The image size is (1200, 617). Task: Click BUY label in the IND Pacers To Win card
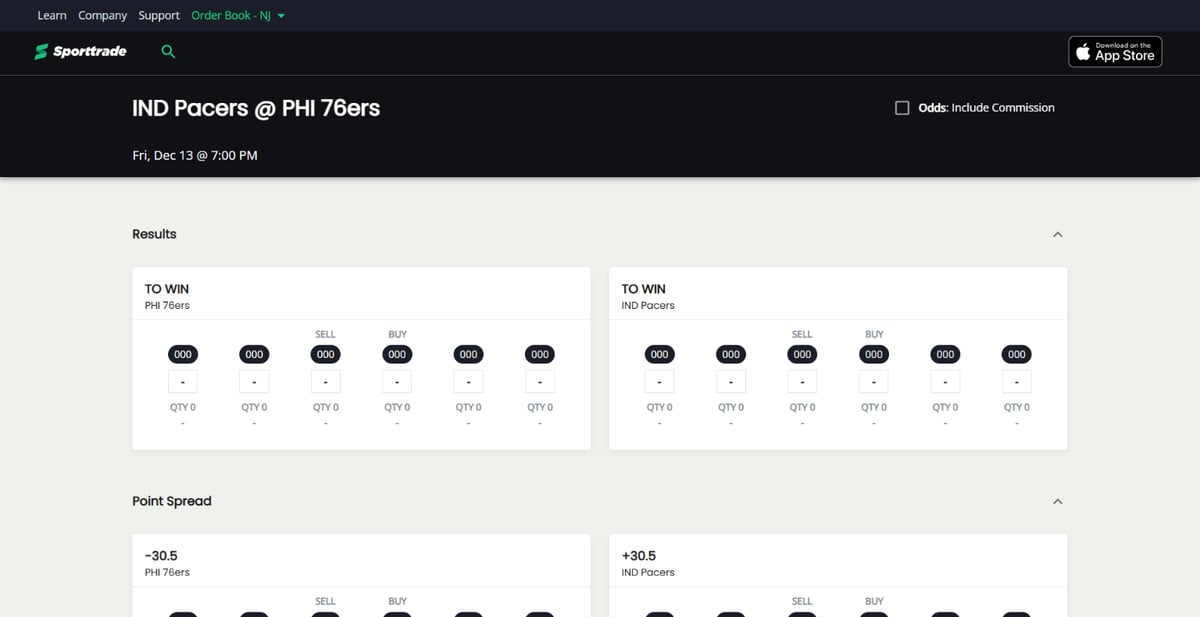(x=874, y=334)
